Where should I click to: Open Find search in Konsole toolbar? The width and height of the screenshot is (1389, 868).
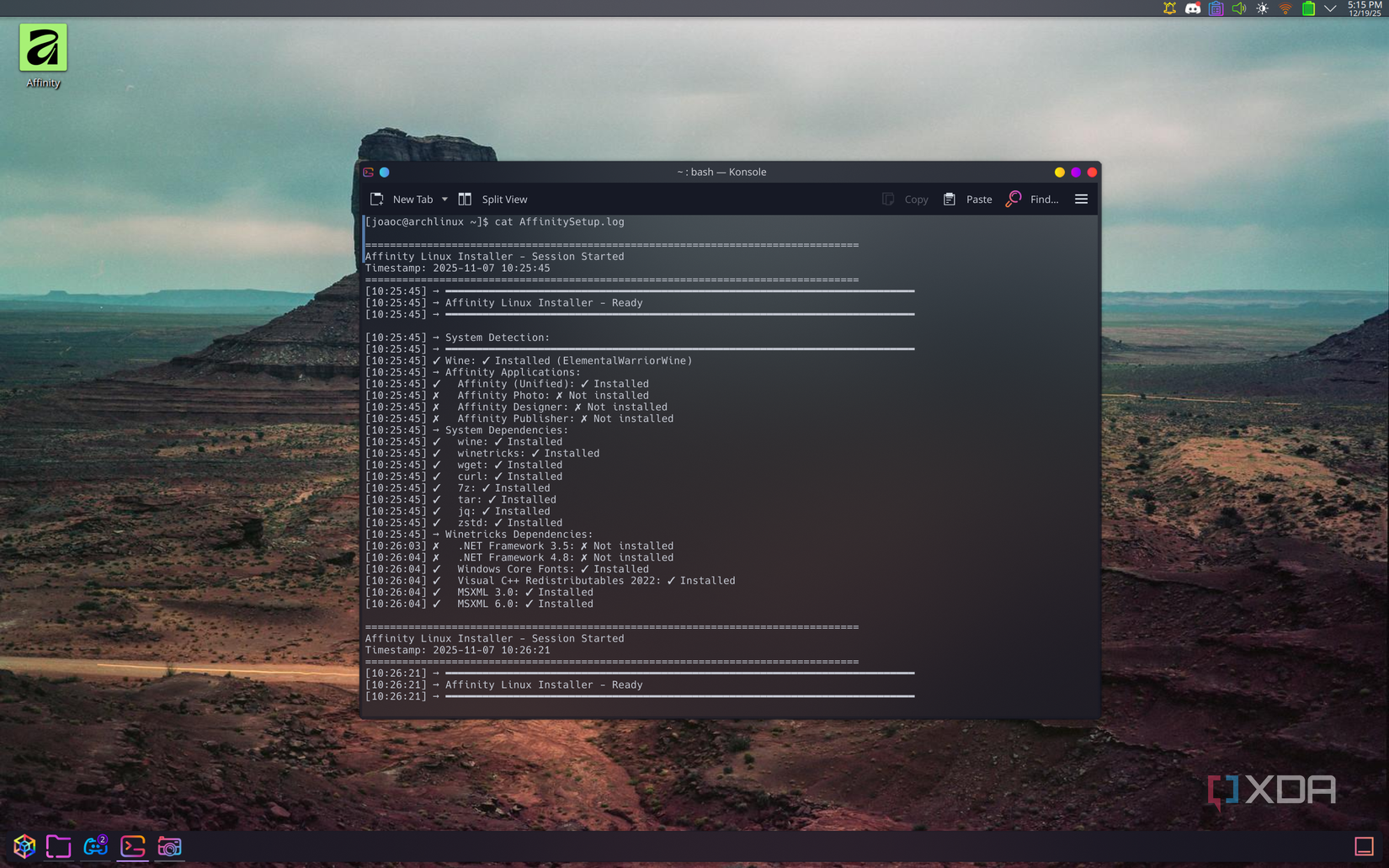[1033, 200]
